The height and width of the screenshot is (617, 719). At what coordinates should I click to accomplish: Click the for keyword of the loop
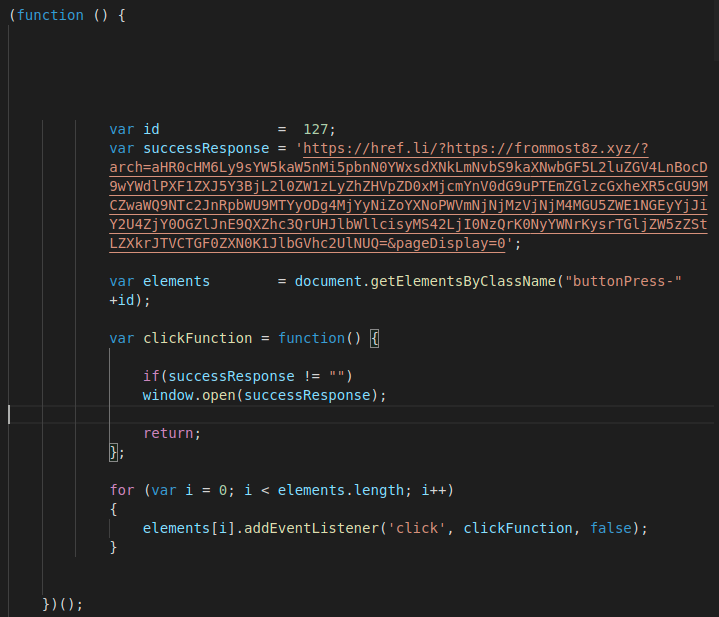point(122,490)
